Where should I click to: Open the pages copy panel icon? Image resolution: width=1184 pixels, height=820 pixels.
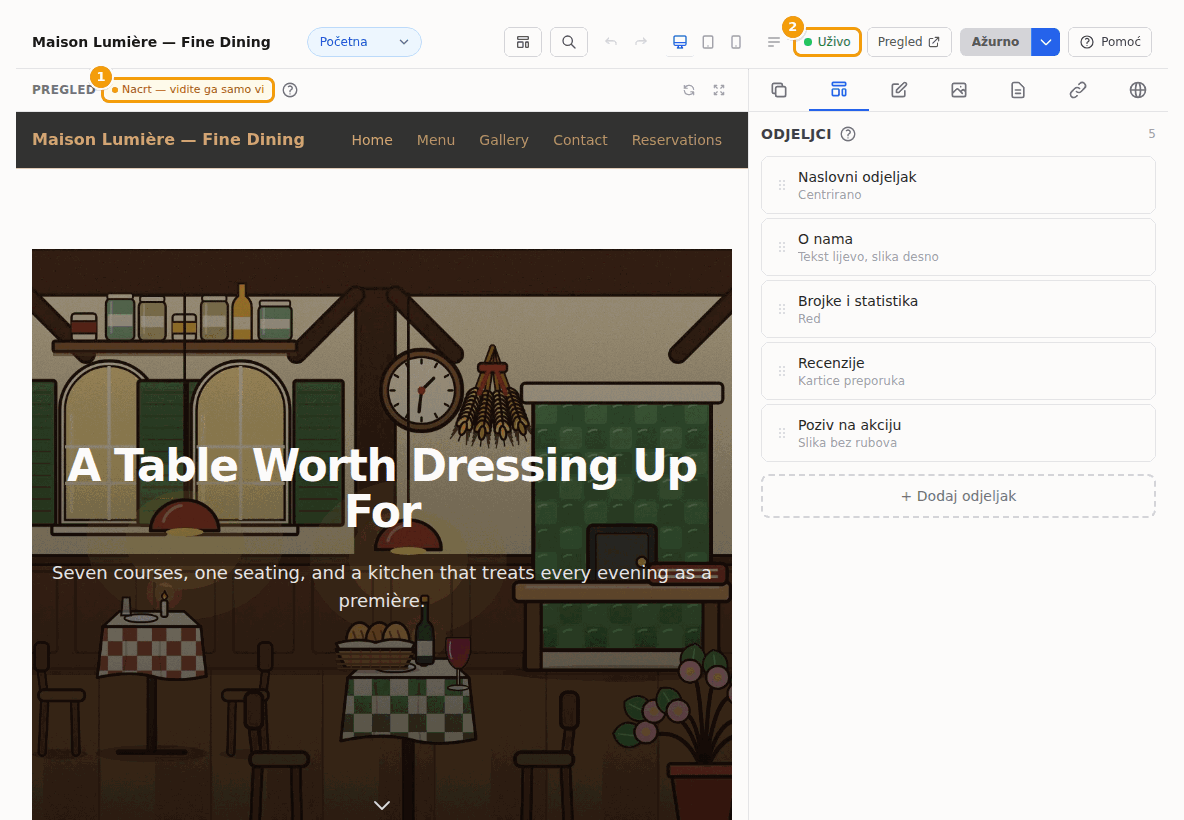tap(779, 90)
